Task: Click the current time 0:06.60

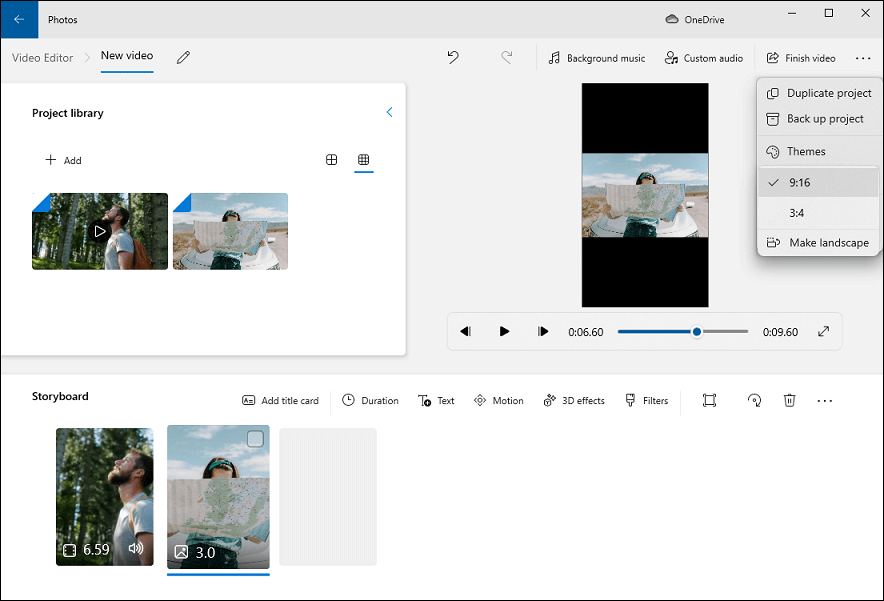Action: (x=586, y=332)
